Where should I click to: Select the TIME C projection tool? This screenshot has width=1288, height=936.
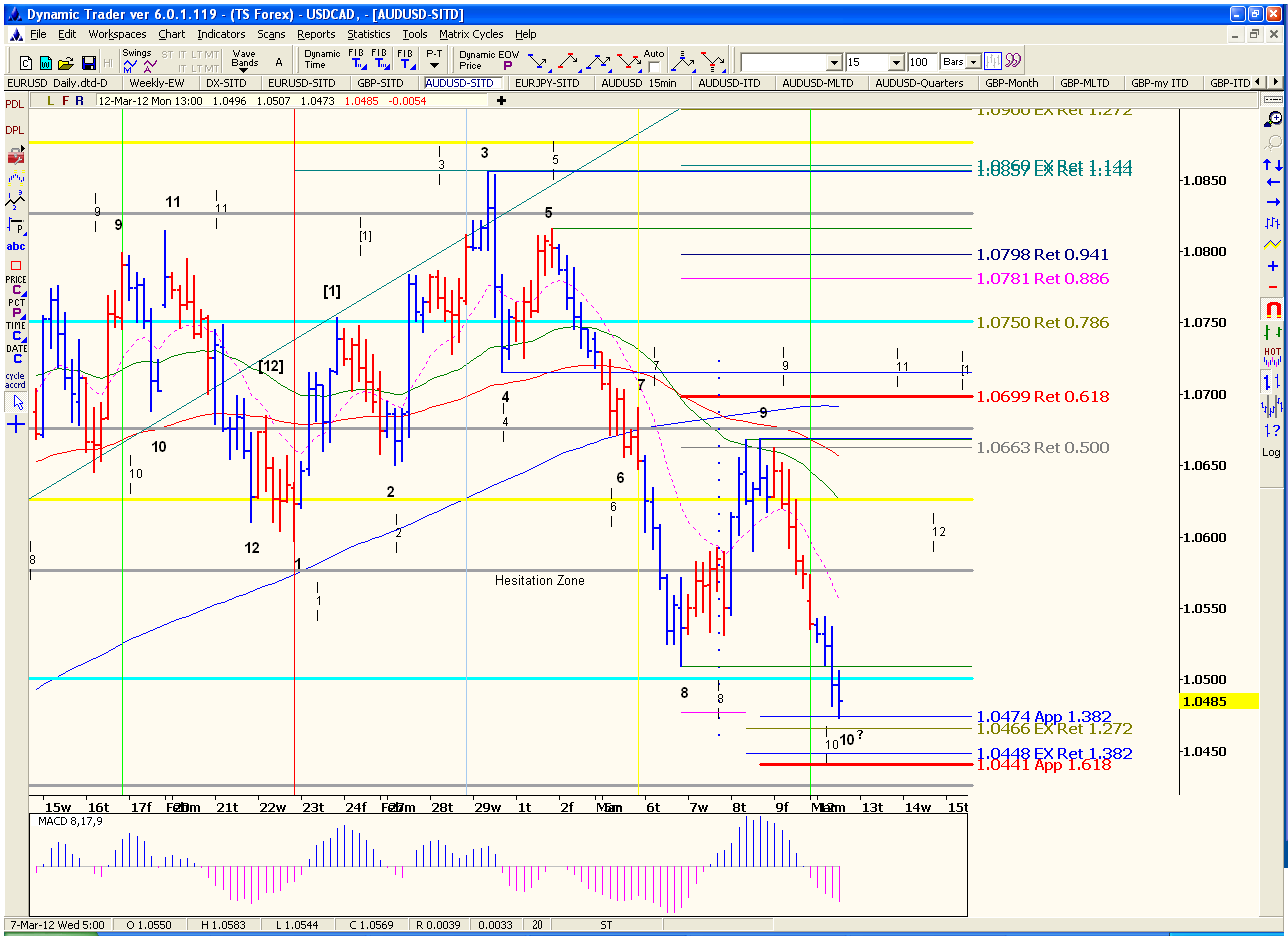tap(15, 330)
